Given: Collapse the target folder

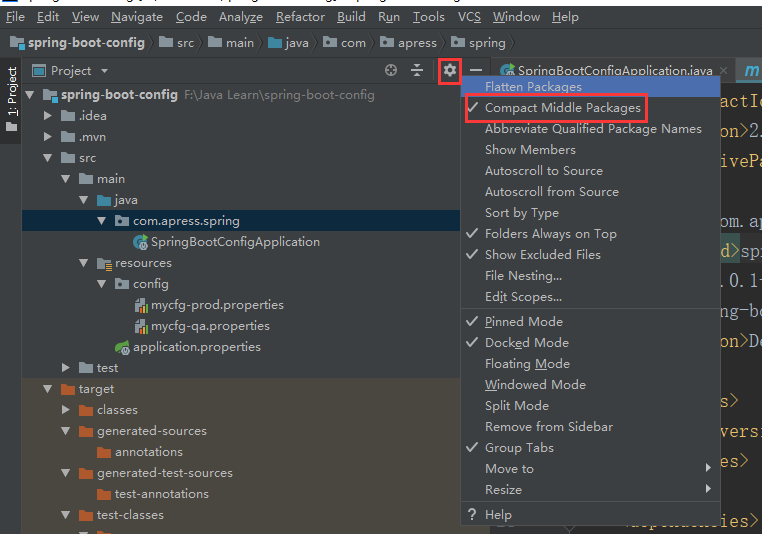Looking at the screenshot, I should (47, 389).
